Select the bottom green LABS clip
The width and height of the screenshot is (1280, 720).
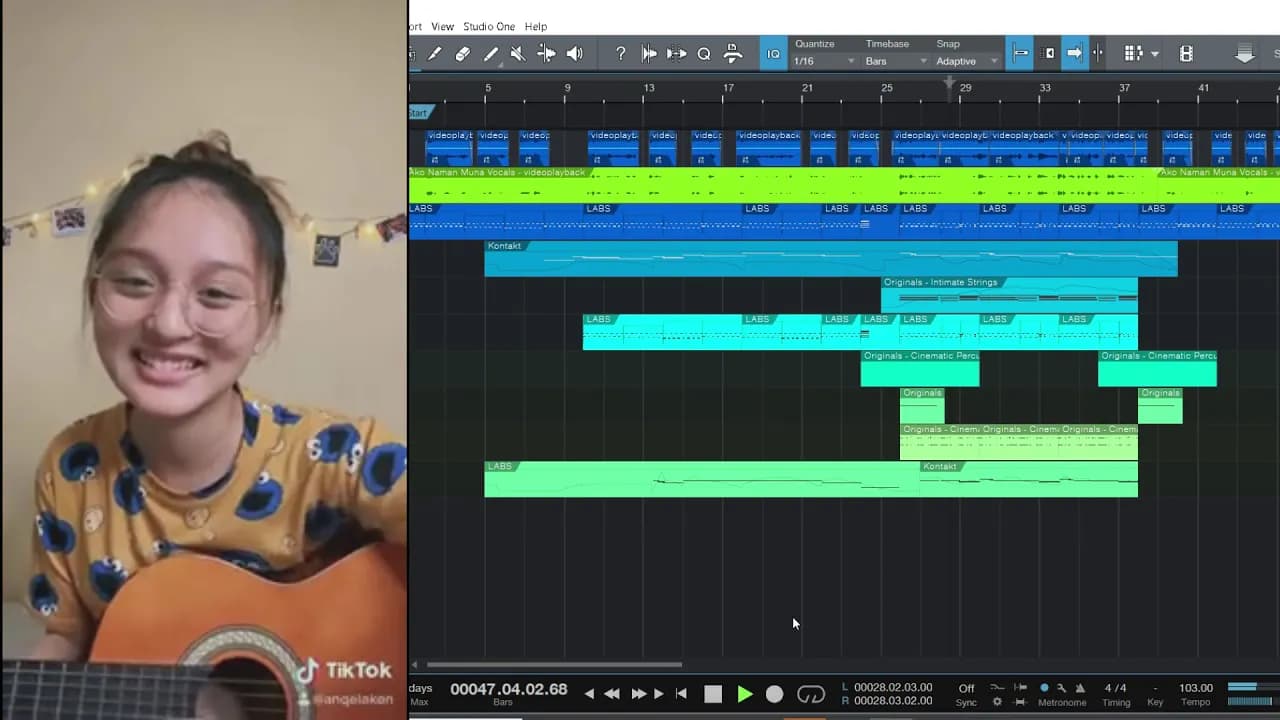click(702, 479)
